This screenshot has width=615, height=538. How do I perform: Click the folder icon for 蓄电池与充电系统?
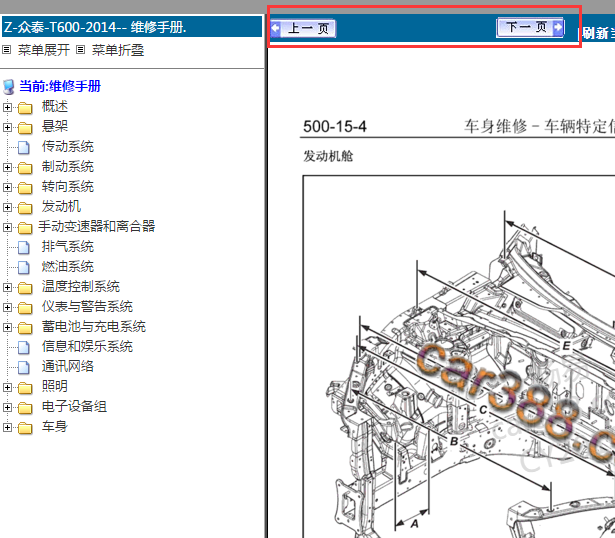click(25, 328)
